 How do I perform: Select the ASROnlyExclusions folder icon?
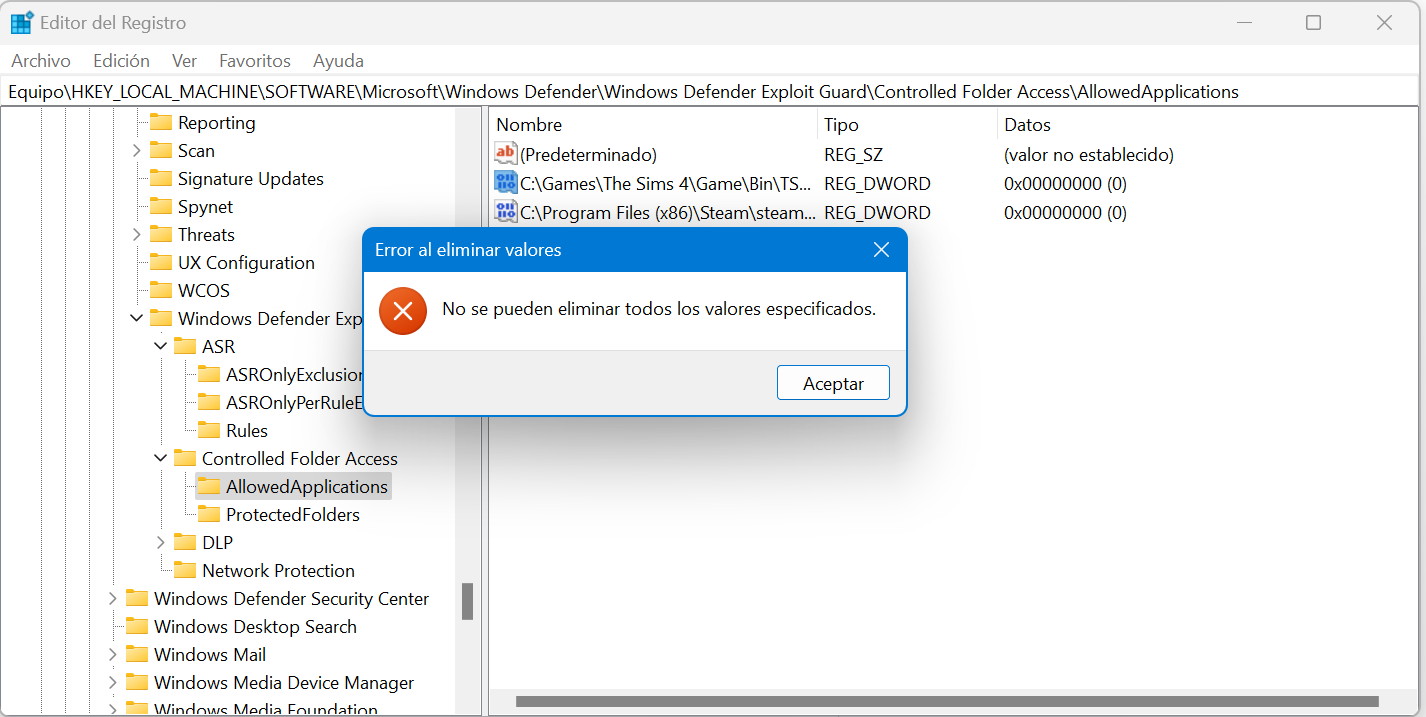click(x=209, y=375)
